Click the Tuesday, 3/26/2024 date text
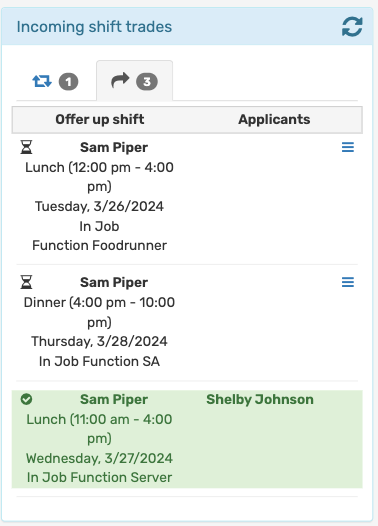The height and width of the screenshot is (526, 378). [x=99, y=206]
